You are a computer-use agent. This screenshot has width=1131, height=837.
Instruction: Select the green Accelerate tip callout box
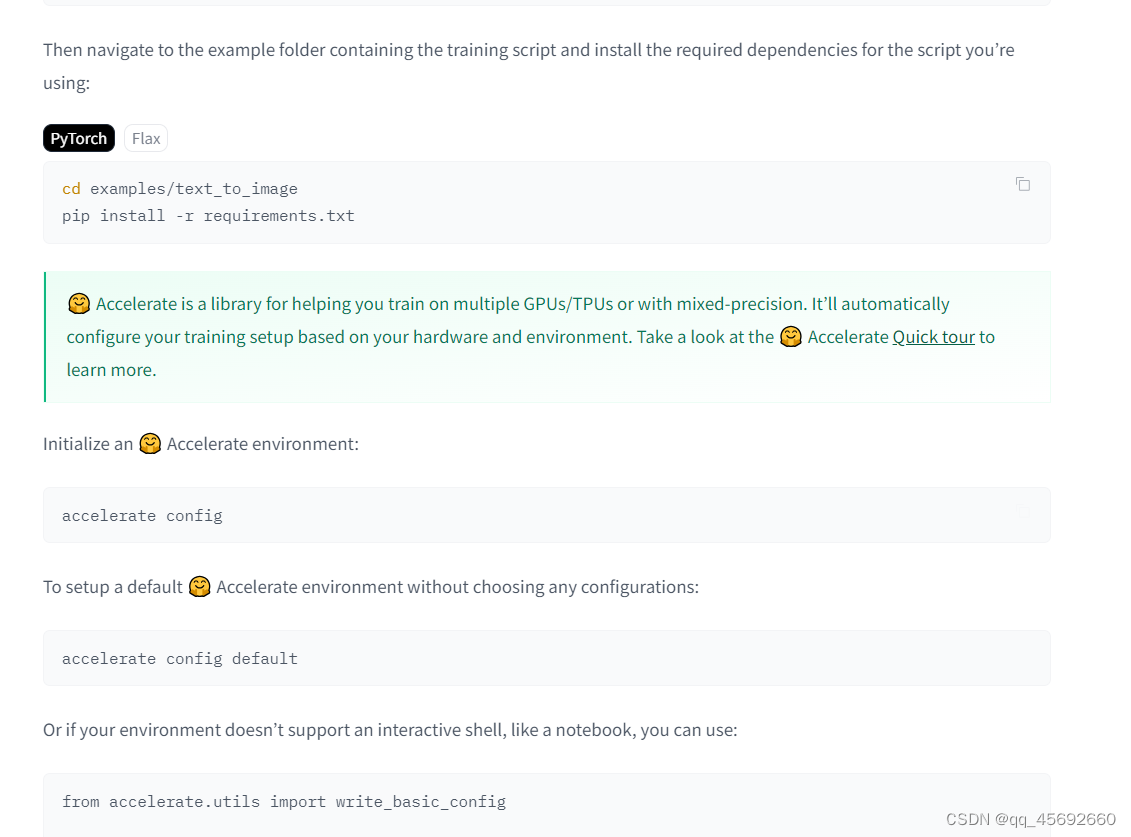(x=546, y=336)
